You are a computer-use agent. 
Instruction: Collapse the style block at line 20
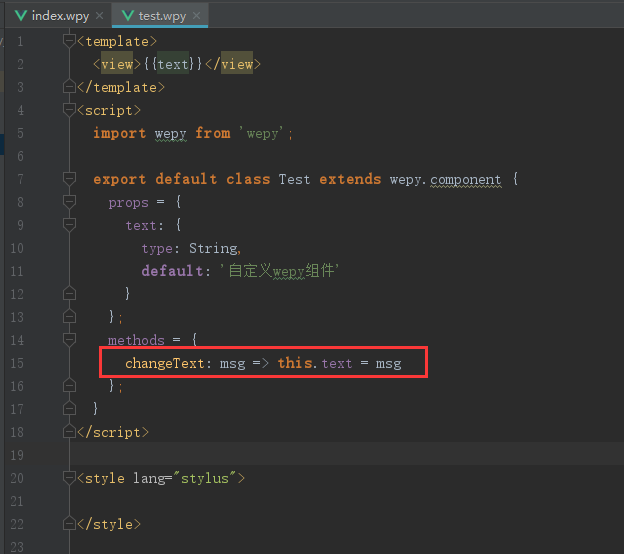click(x=69, y=477)
